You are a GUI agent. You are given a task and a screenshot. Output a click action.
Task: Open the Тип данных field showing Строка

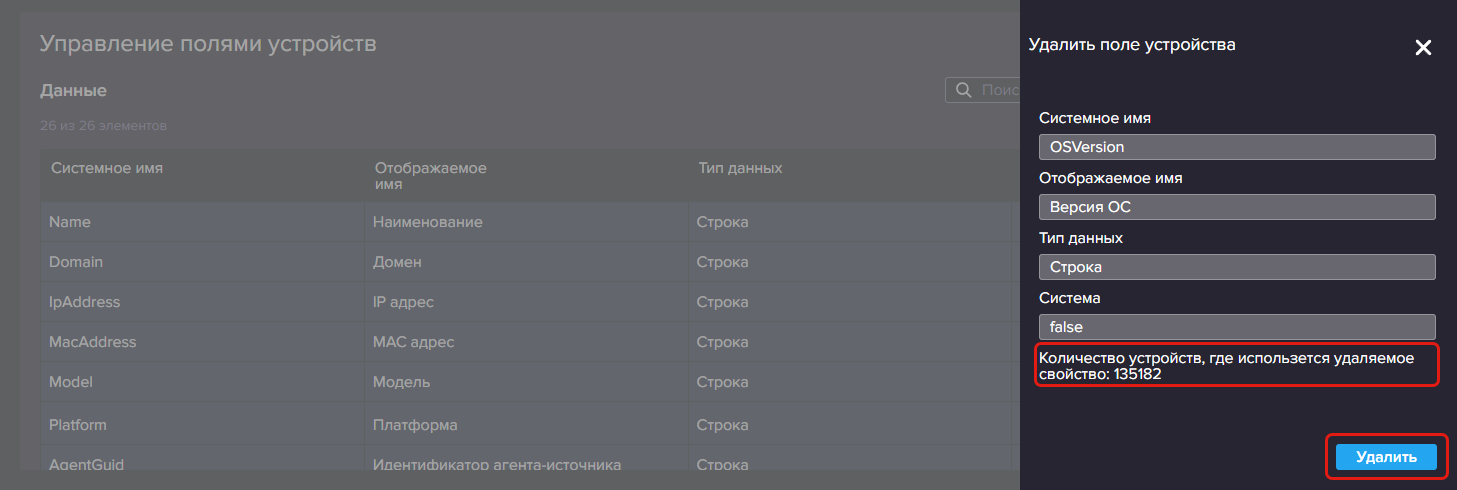tap(1237, 267)
